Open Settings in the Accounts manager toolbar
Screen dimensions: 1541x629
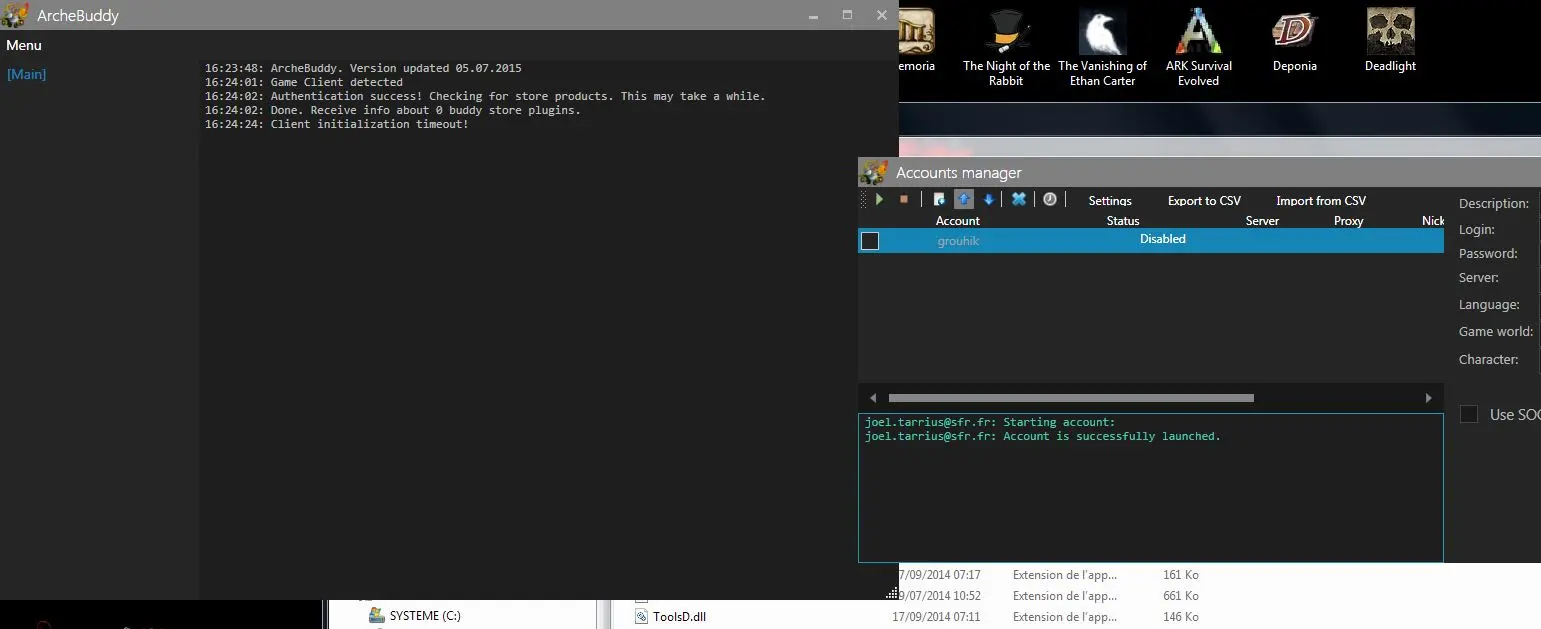pyautogui.click(x=1110, y=200)
